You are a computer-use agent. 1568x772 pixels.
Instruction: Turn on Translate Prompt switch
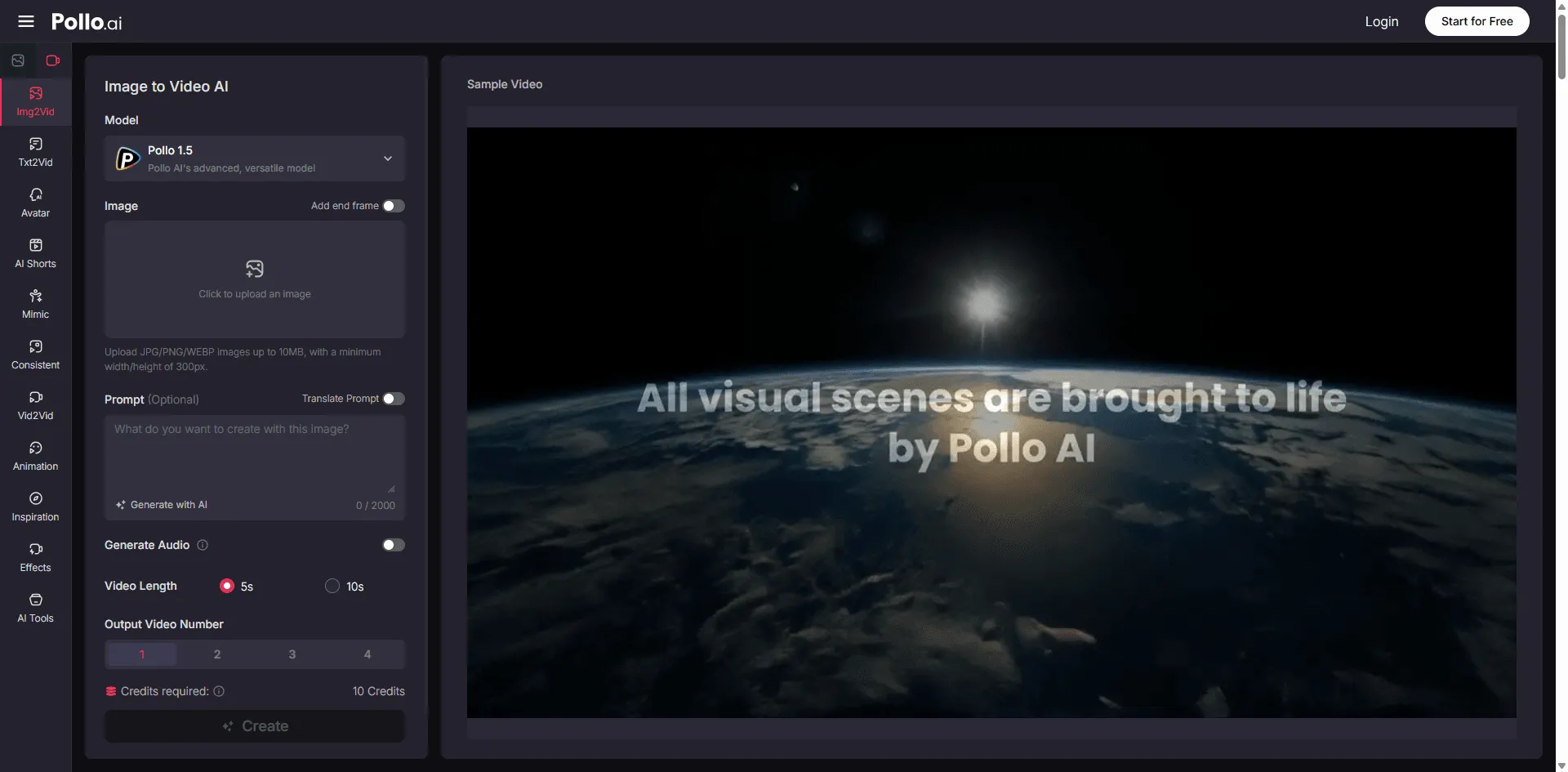pyautogui.click(x=393, y=399)
